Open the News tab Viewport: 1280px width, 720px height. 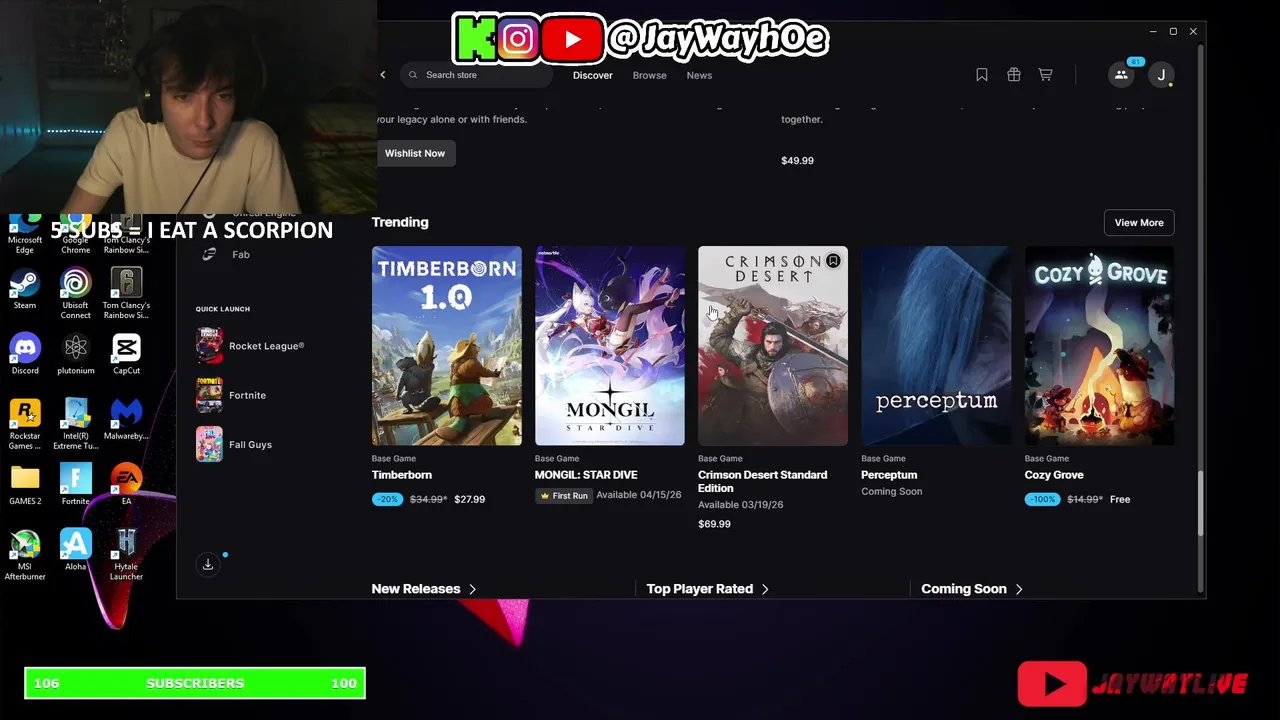(699, 75)
